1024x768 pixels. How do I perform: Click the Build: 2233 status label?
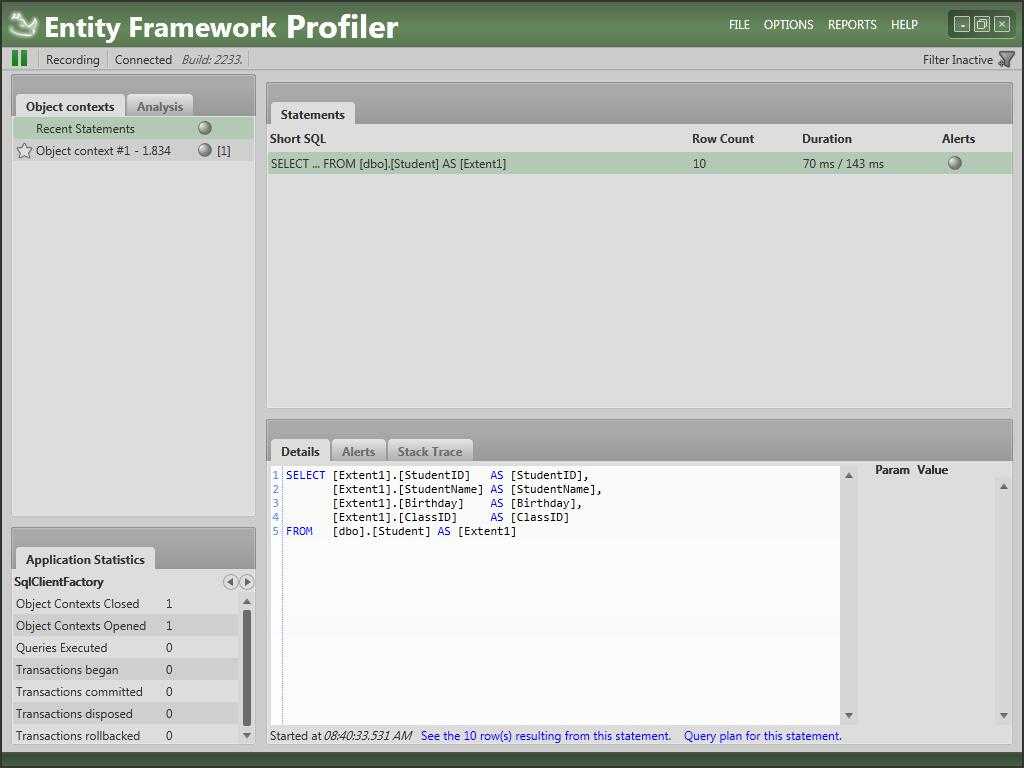(212, 59)
